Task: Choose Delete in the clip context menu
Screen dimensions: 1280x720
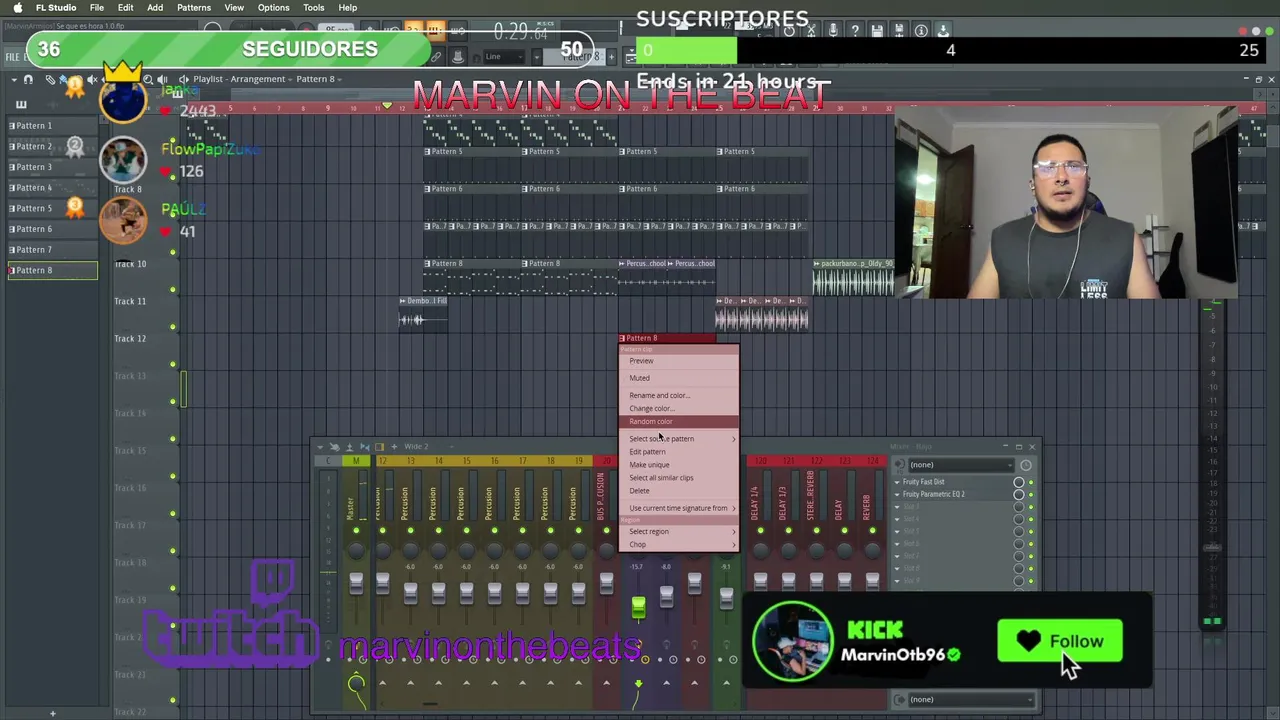Action: tap(679, 491)
